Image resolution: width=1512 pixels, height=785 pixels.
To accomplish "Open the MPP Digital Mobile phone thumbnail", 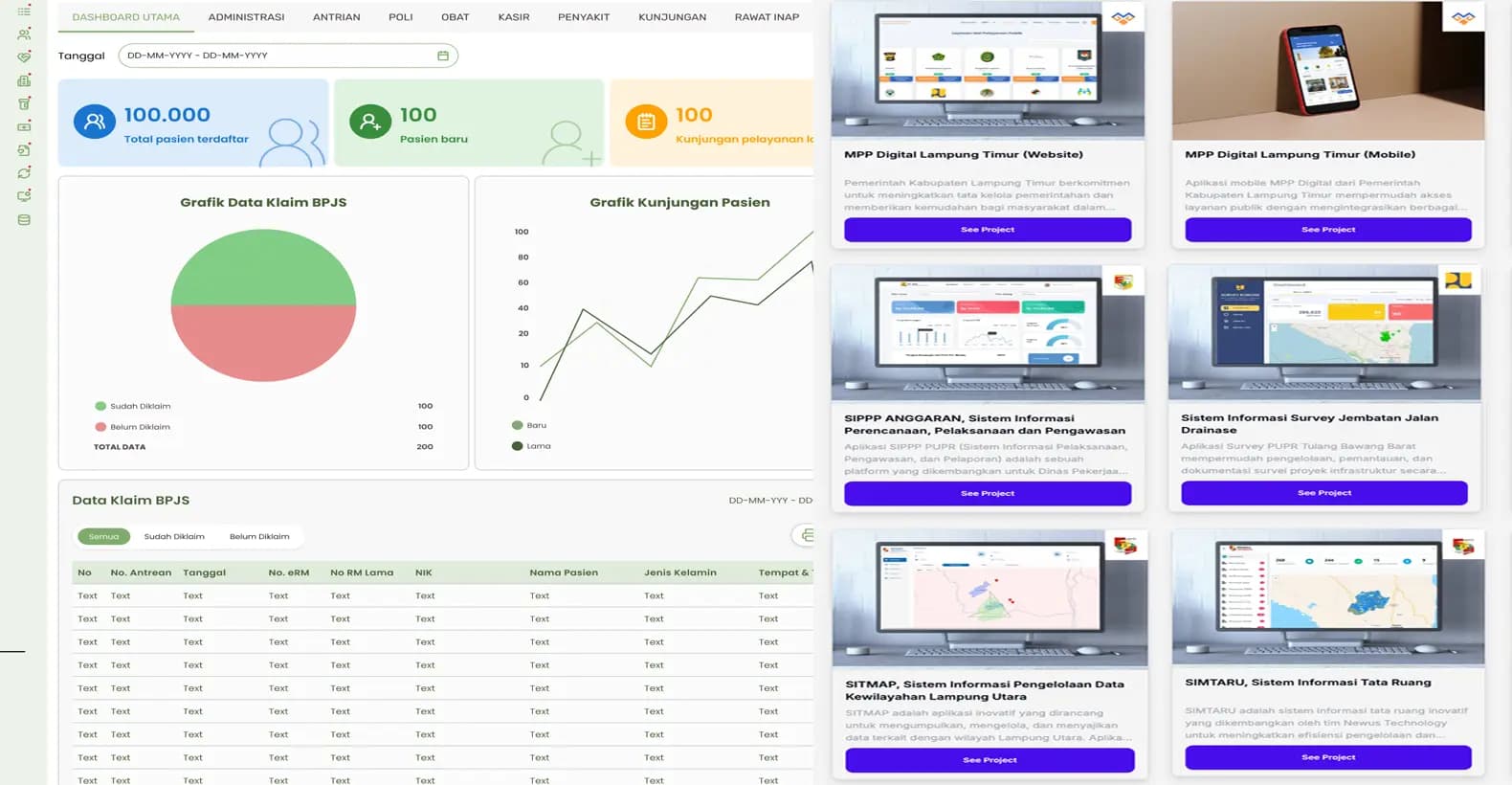I will click(x=1328, y=69).
